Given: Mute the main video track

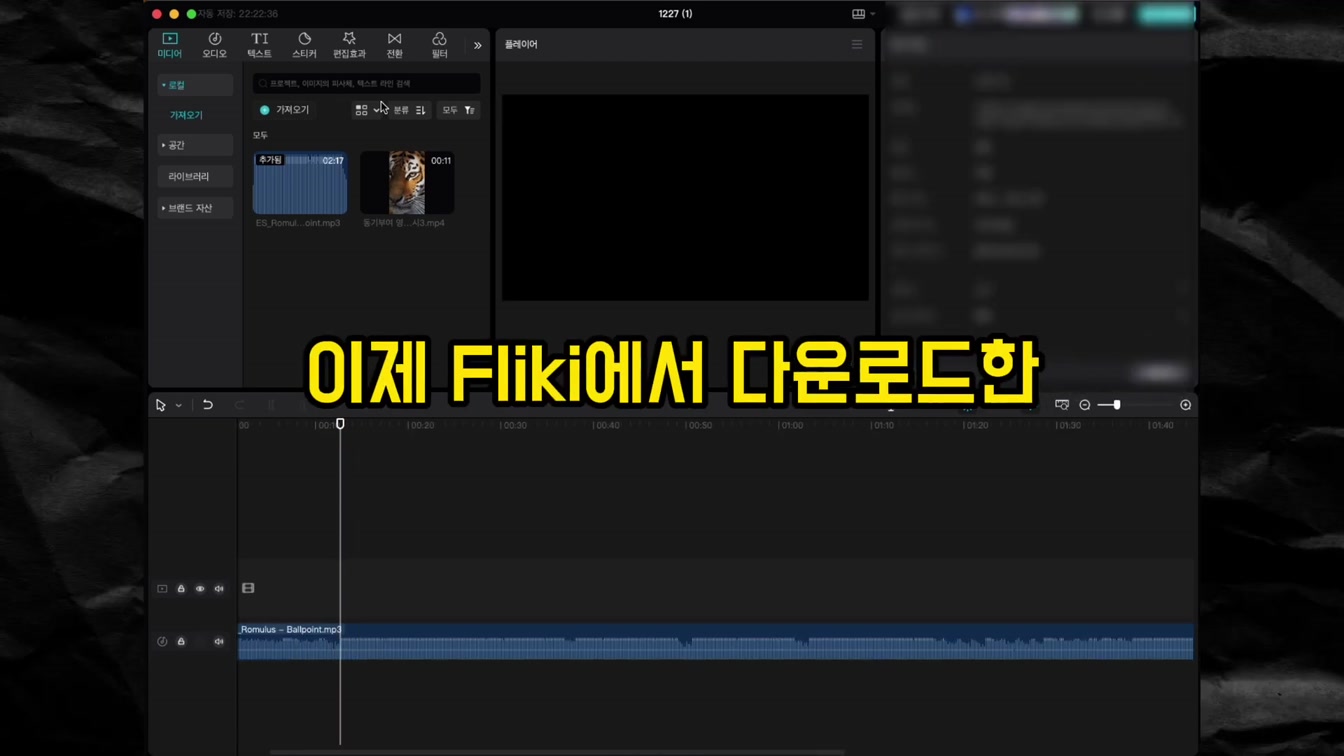Looking at the screenshot, I should [x=219, y=589].
